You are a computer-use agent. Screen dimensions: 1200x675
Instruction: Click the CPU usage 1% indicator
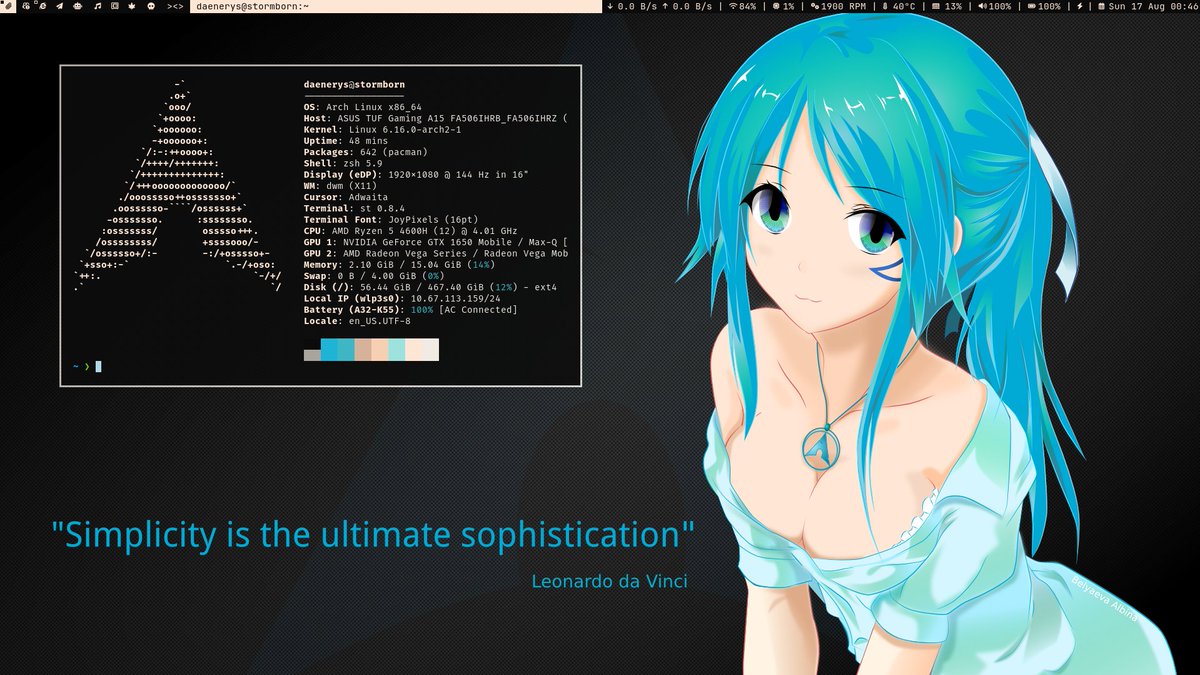click(783, 6)
